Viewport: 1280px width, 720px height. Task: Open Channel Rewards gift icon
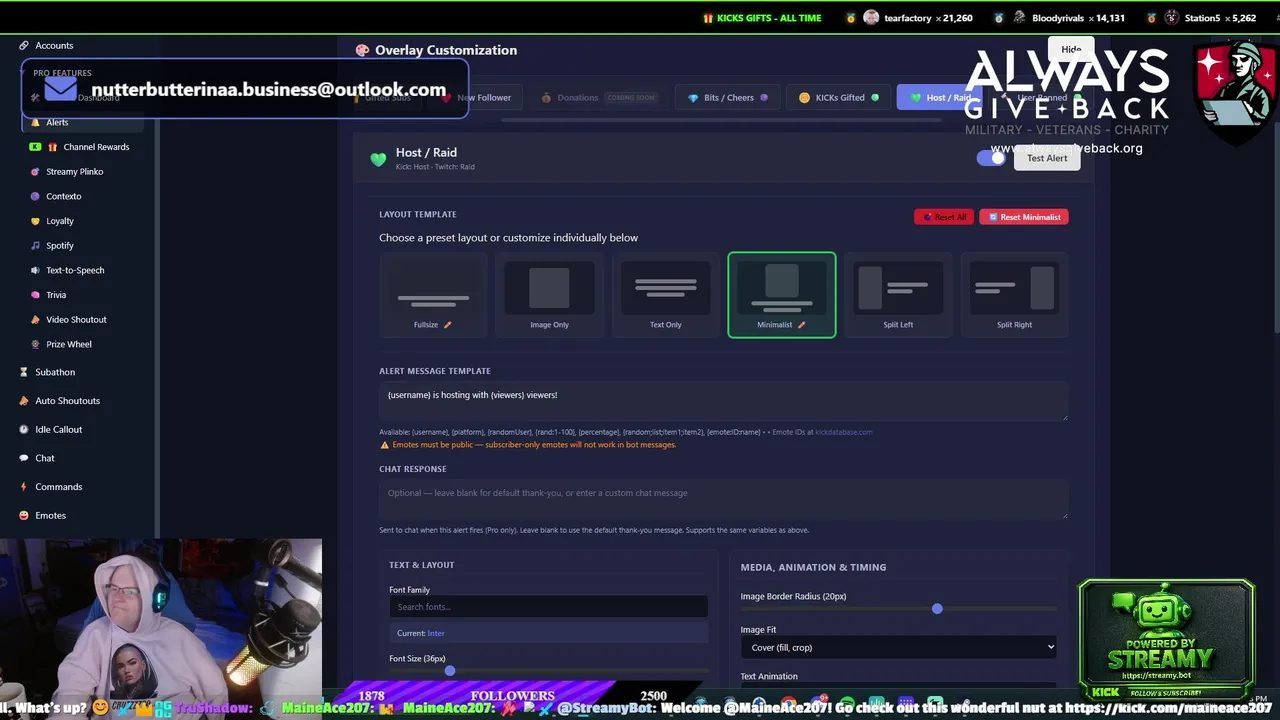tap(53, 147)
